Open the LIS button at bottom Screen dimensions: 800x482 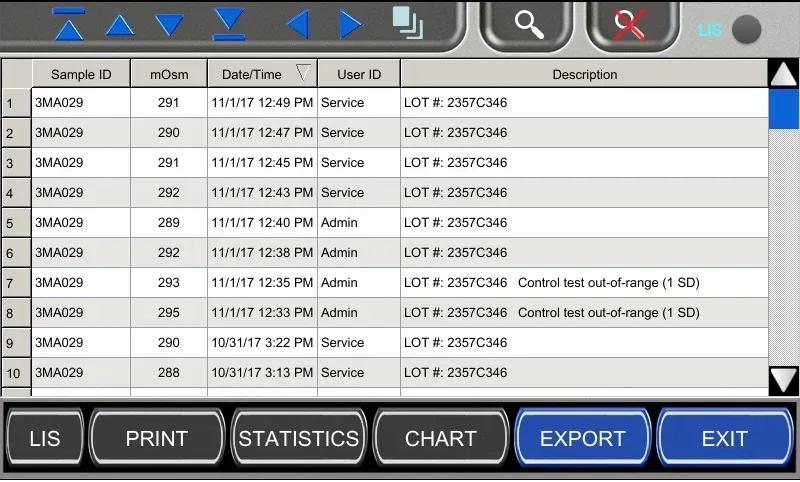point(45,439)
